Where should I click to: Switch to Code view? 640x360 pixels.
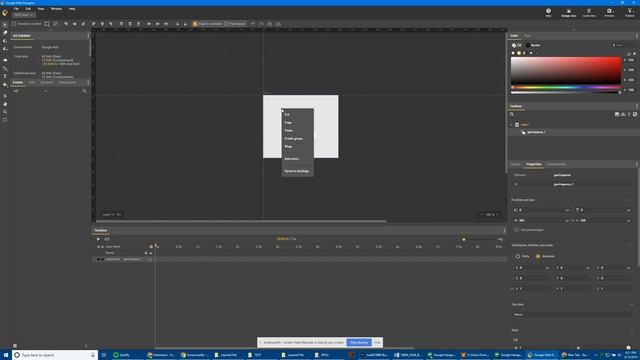pos(589,13)
